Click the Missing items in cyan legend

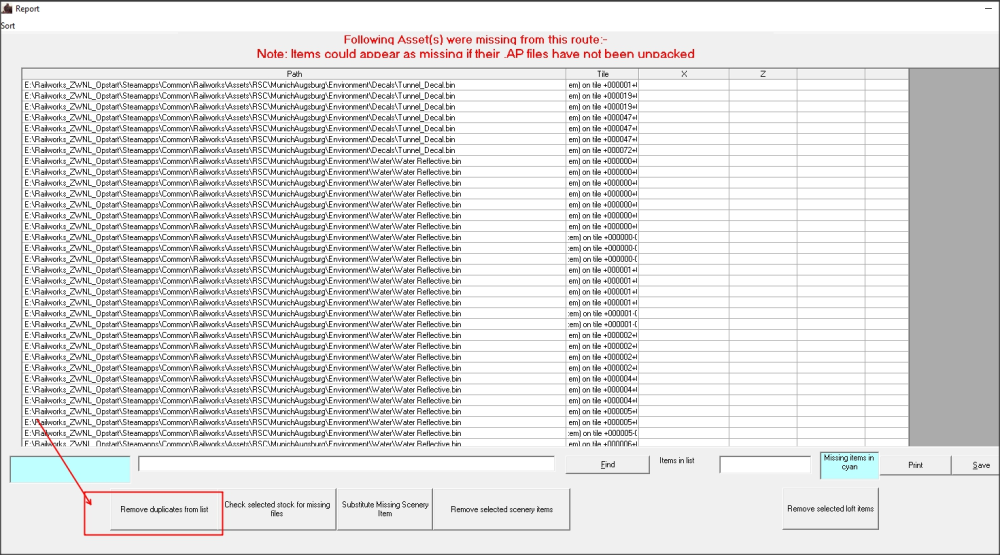848,463
